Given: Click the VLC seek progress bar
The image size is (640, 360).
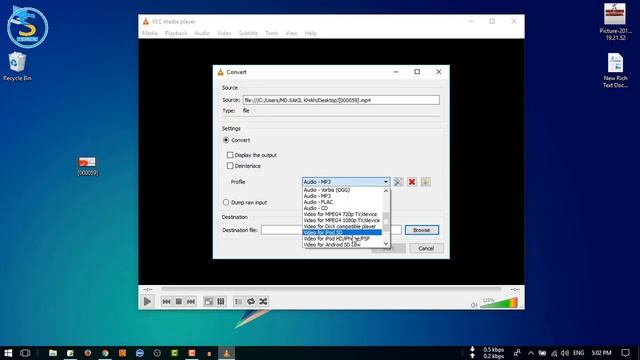Looking at the screenshot, I should [x=331, y=289].
